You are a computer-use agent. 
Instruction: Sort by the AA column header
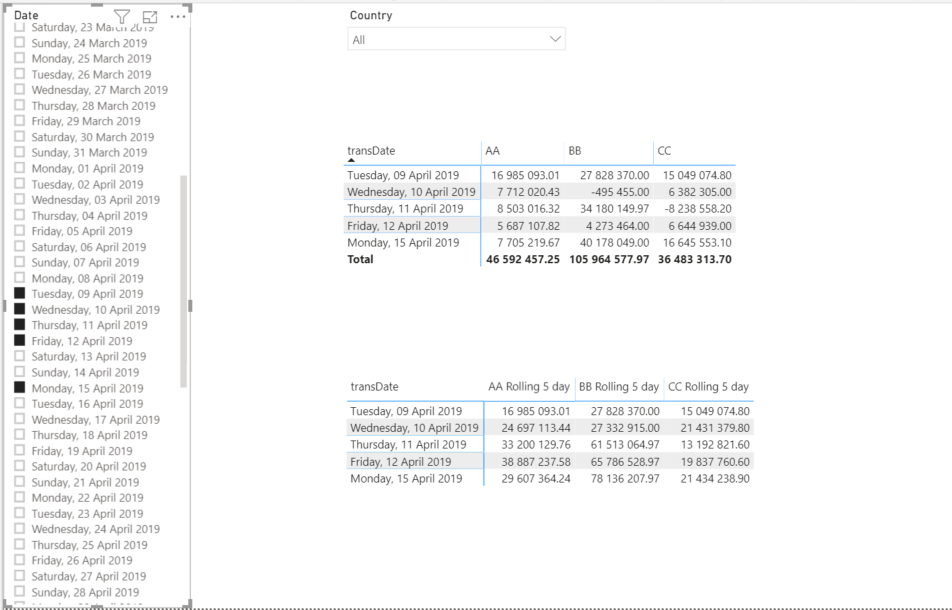click(x=492, y=151)
